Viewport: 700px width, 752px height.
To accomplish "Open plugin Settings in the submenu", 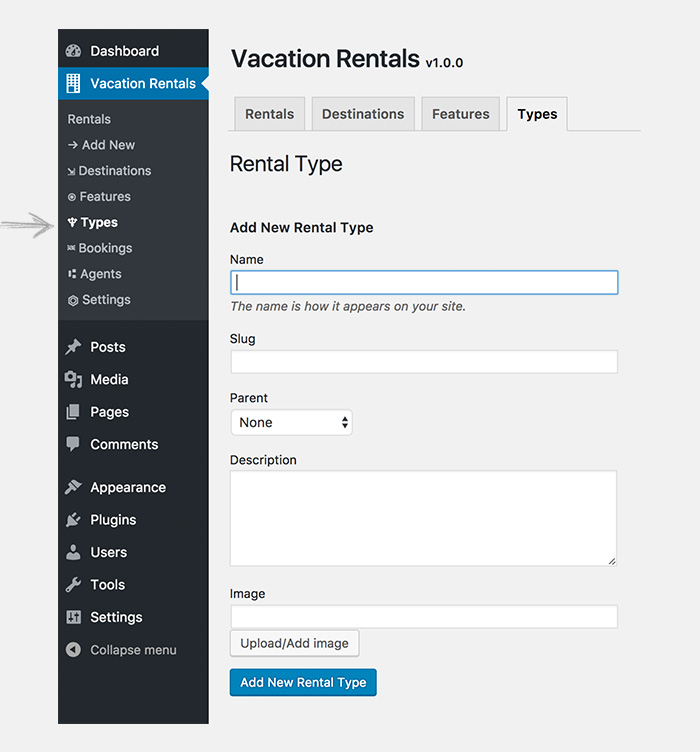I will click(106, 300).
